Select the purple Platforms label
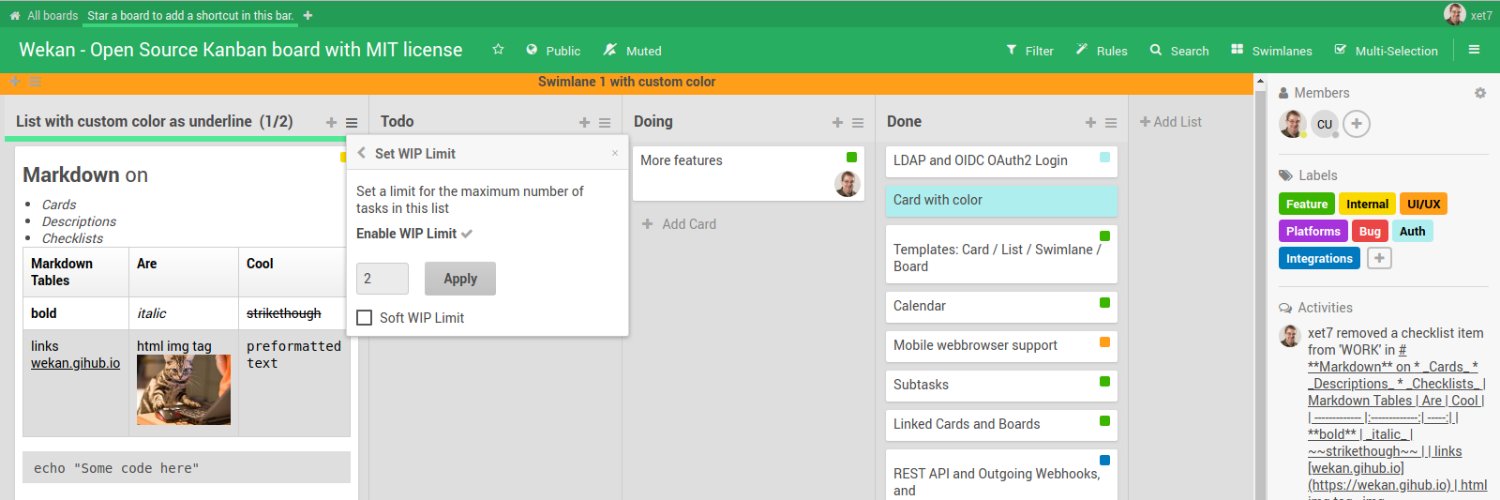1500x500 pixels. click(1313, 231)
